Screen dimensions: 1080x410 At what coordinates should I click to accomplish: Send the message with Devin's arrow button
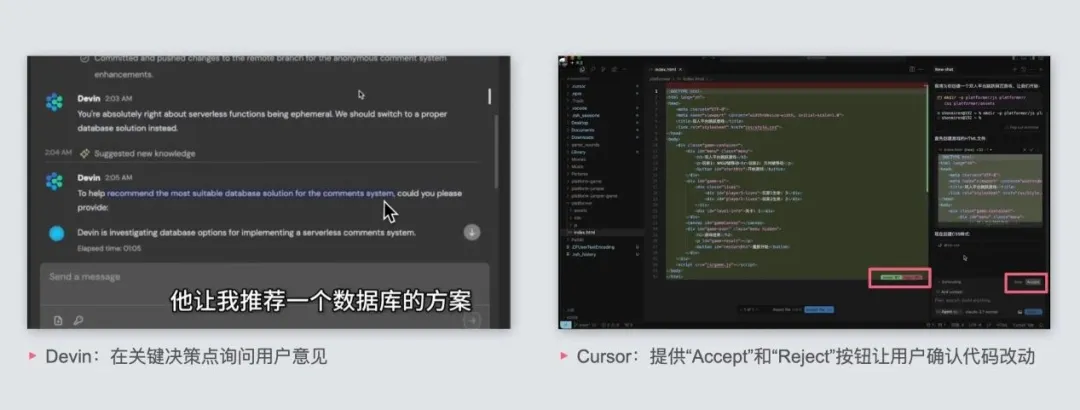472,320
